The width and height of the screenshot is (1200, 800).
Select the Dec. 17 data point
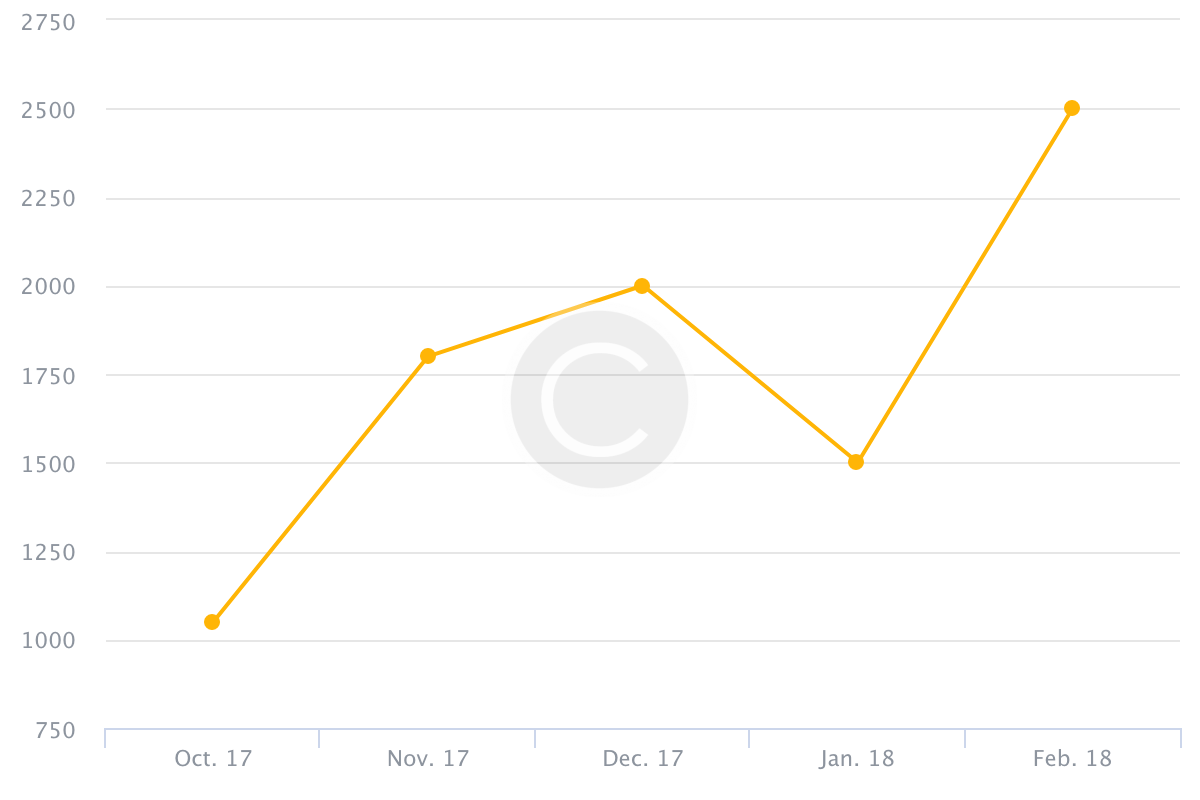(642, 286)
